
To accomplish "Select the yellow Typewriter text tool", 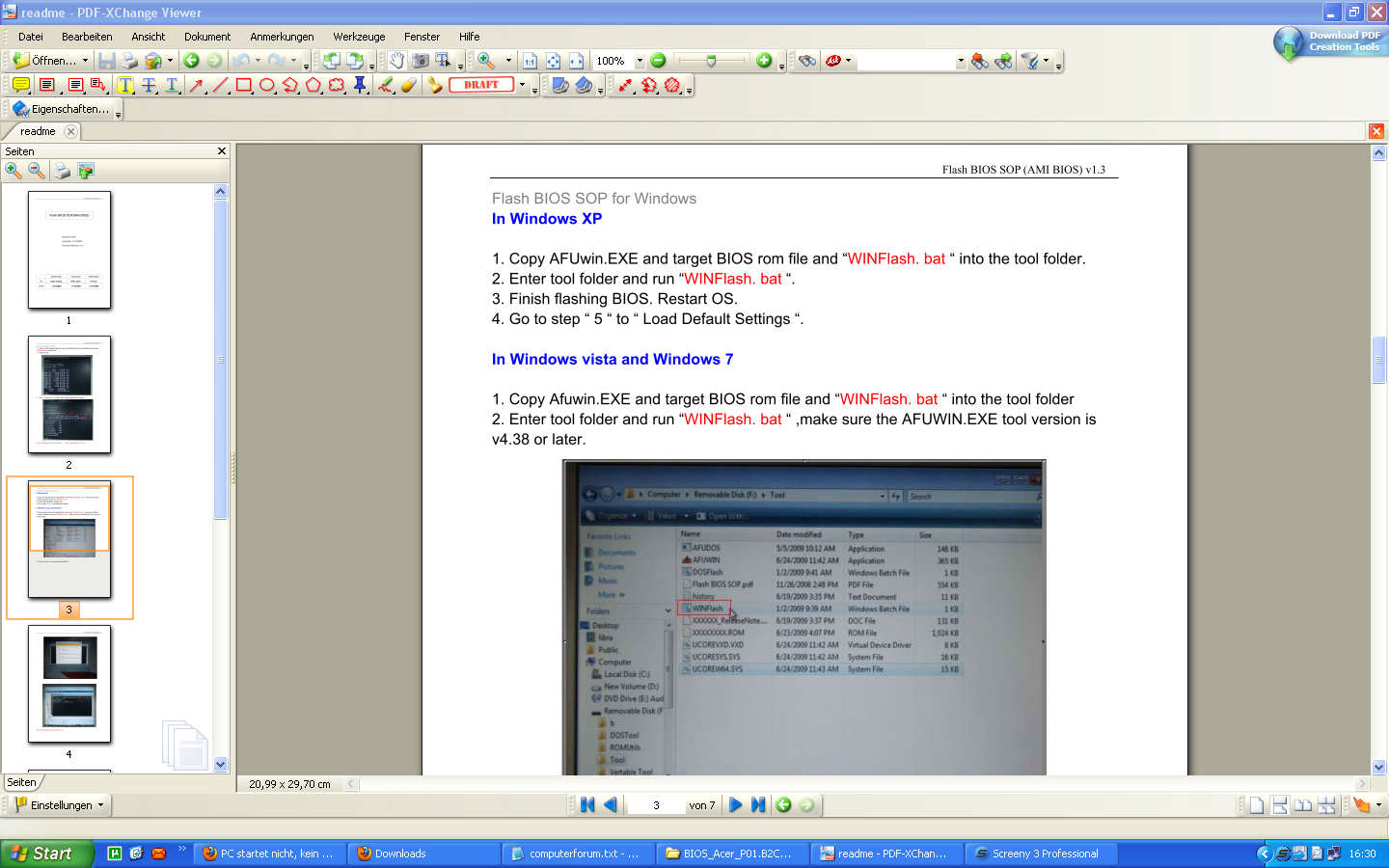I will pos(125,85).
